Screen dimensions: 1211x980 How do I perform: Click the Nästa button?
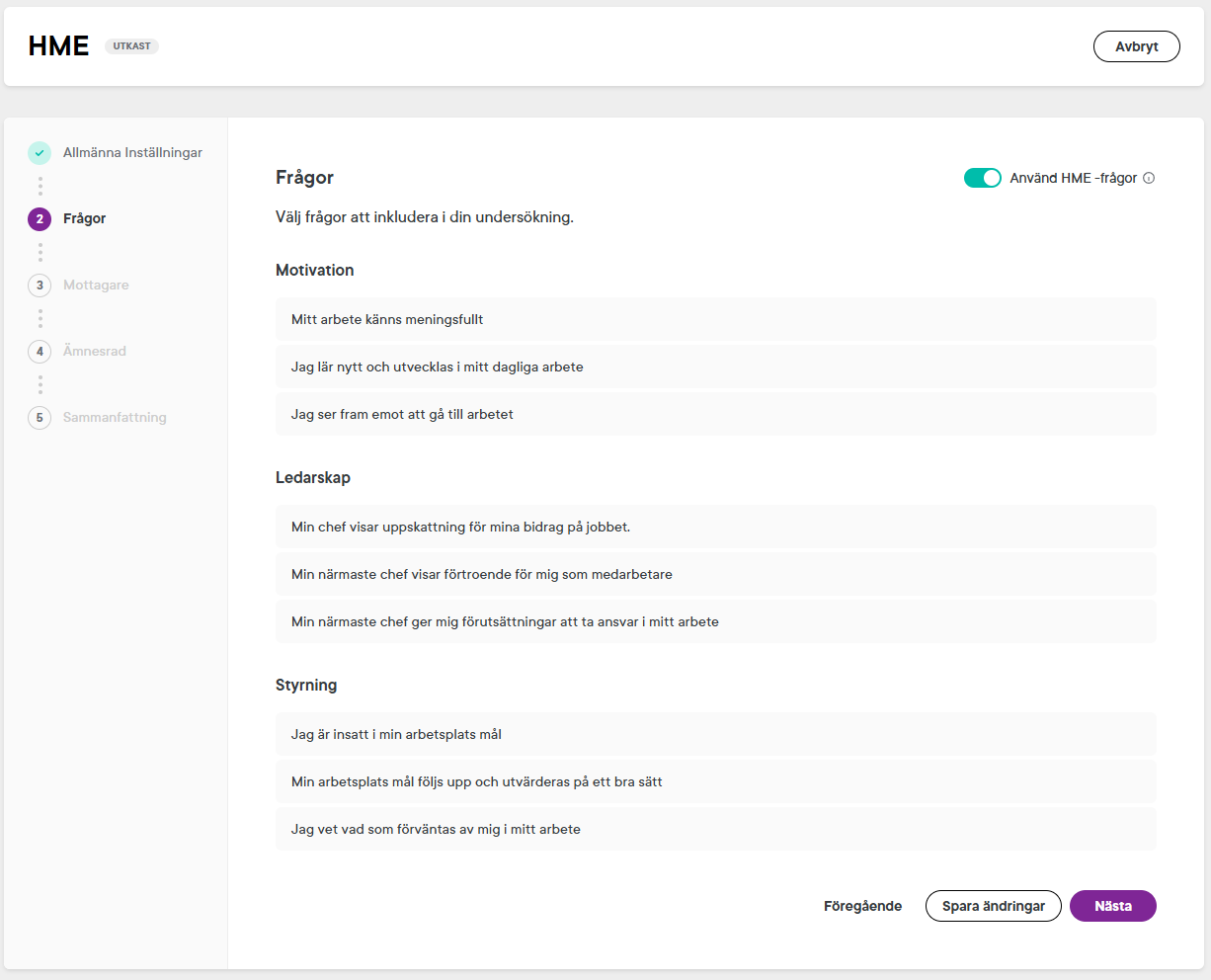coord(1112,906)
